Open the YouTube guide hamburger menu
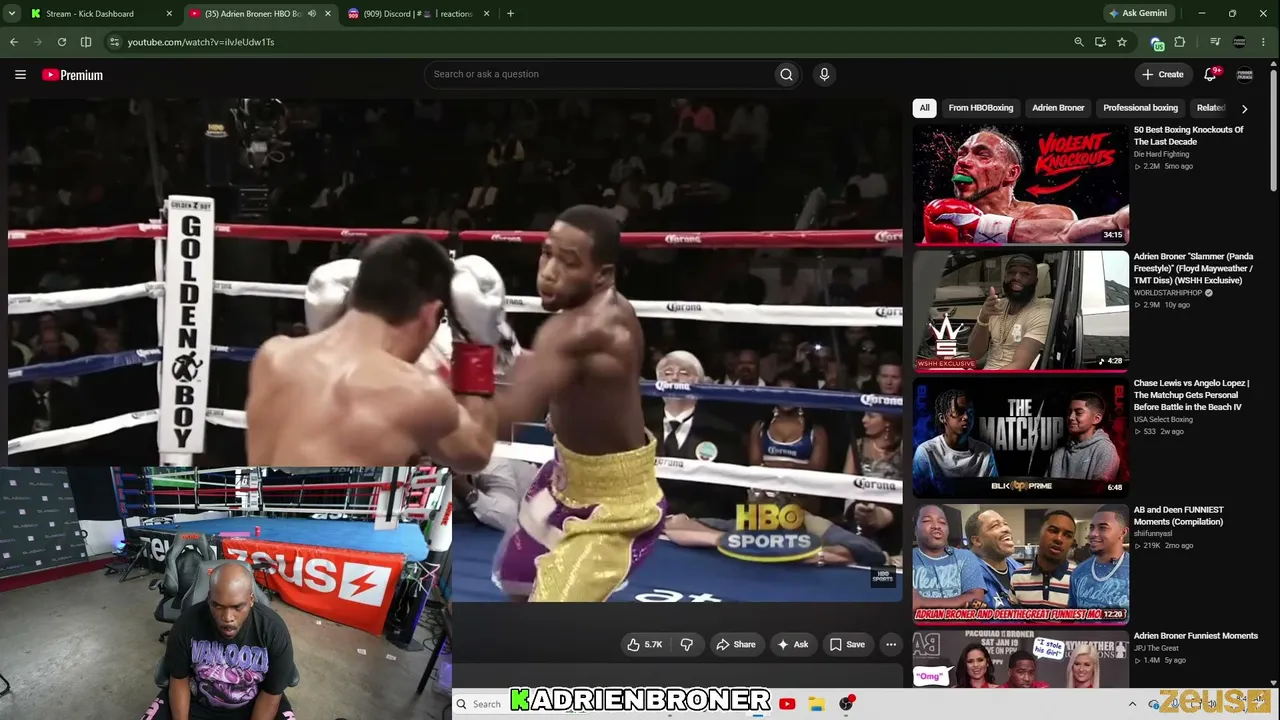 tap(20, 75)
